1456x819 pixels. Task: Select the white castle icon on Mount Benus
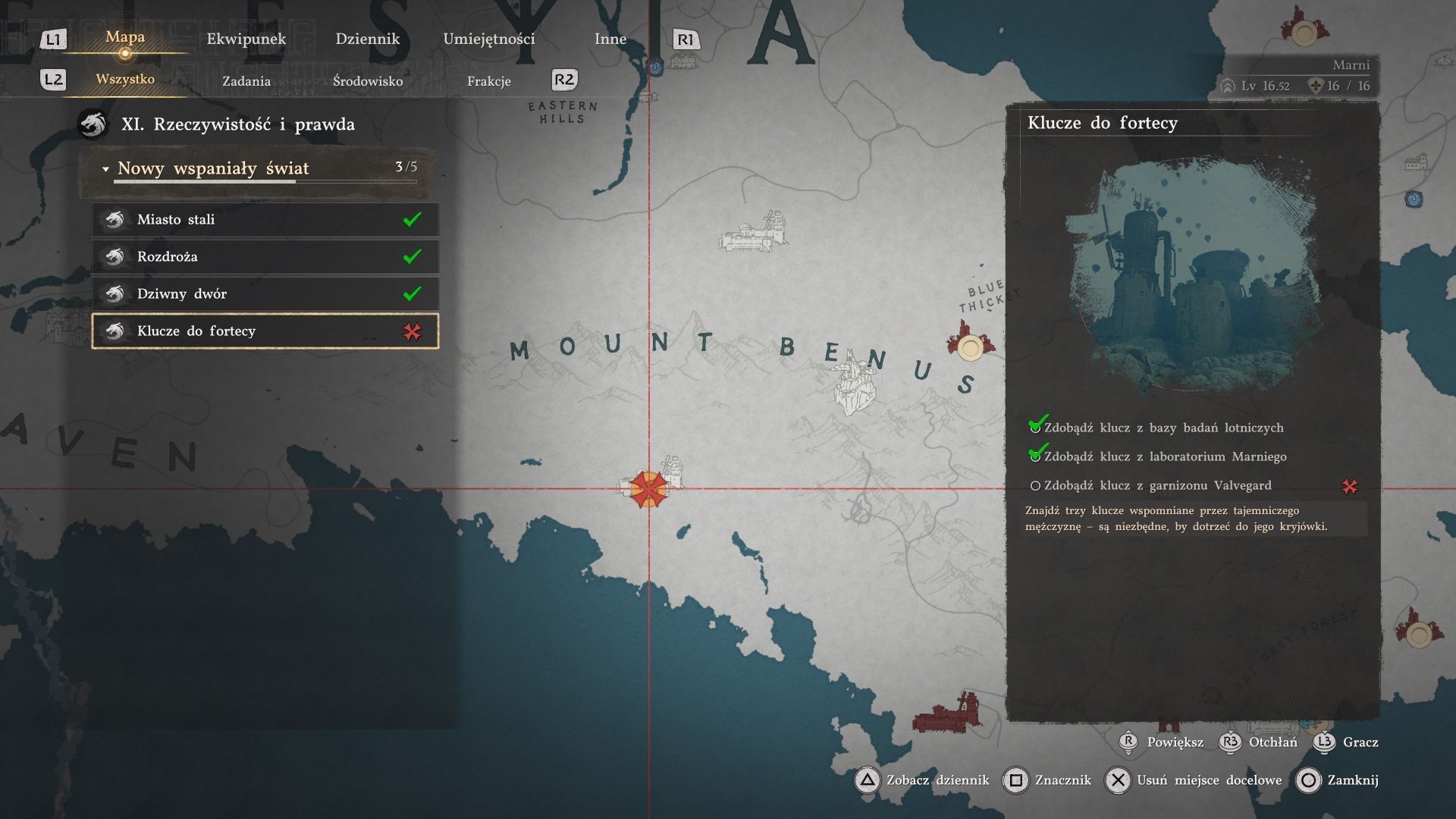855,386
